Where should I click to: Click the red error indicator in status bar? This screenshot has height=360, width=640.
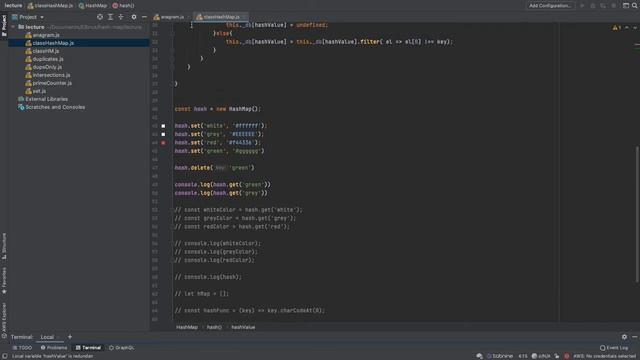pos(567,356)
